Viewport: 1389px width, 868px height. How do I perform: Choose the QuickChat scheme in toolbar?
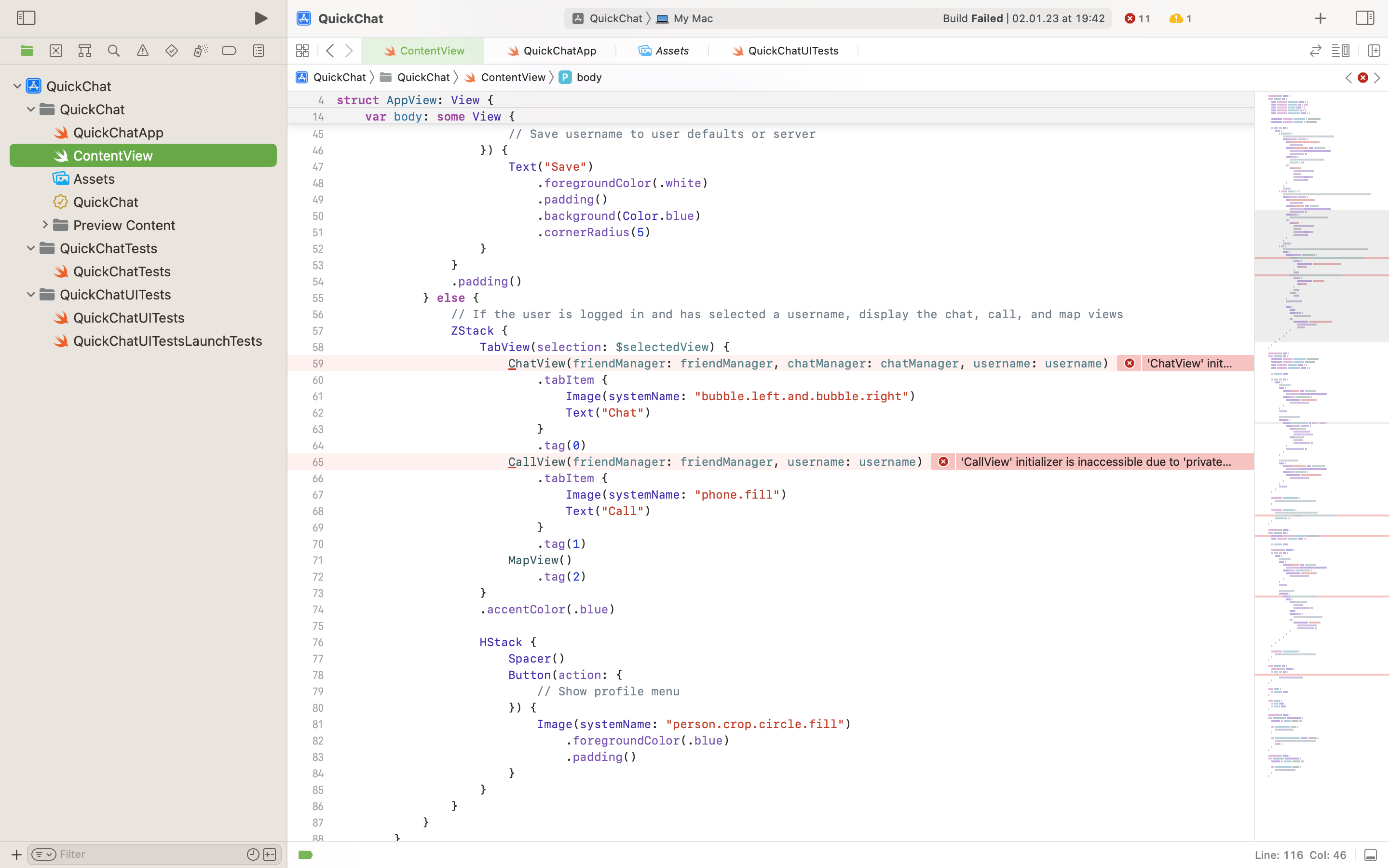[x=607, y=18]
